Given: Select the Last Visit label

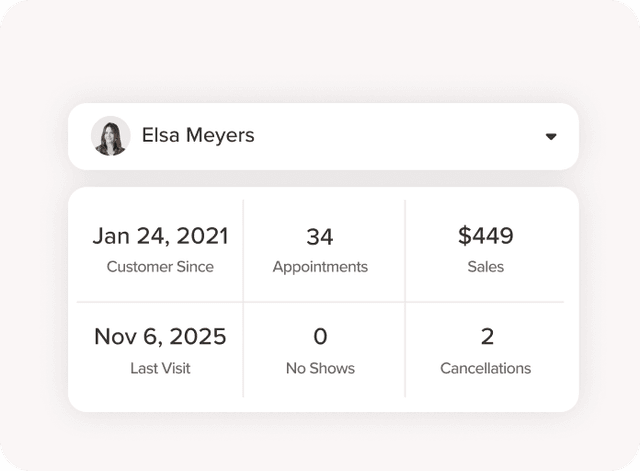Looking at the screenshot, I should click(x=160, y=368).
